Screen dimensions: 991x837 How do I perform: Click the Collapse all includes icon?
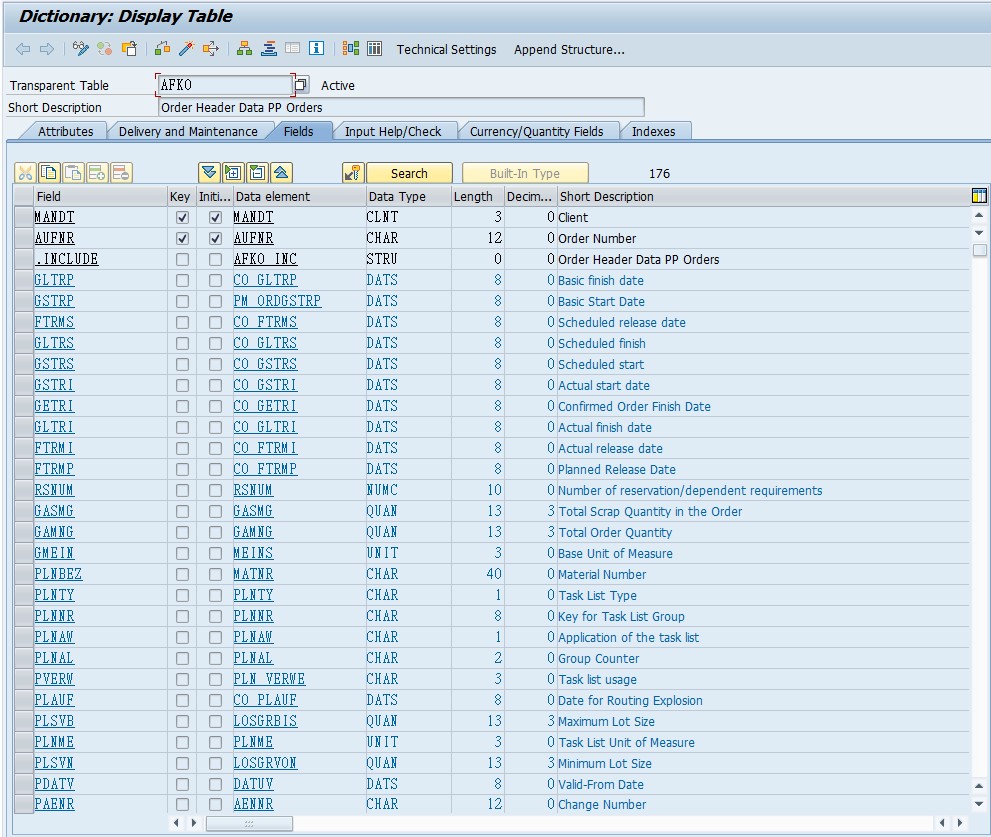[257, 173]
